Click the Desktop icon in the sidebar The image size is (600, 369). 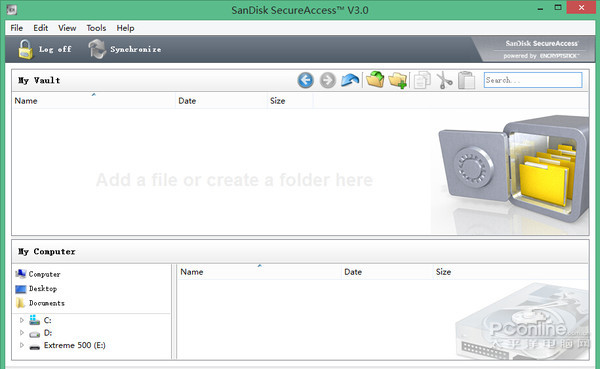coord(21,289)
